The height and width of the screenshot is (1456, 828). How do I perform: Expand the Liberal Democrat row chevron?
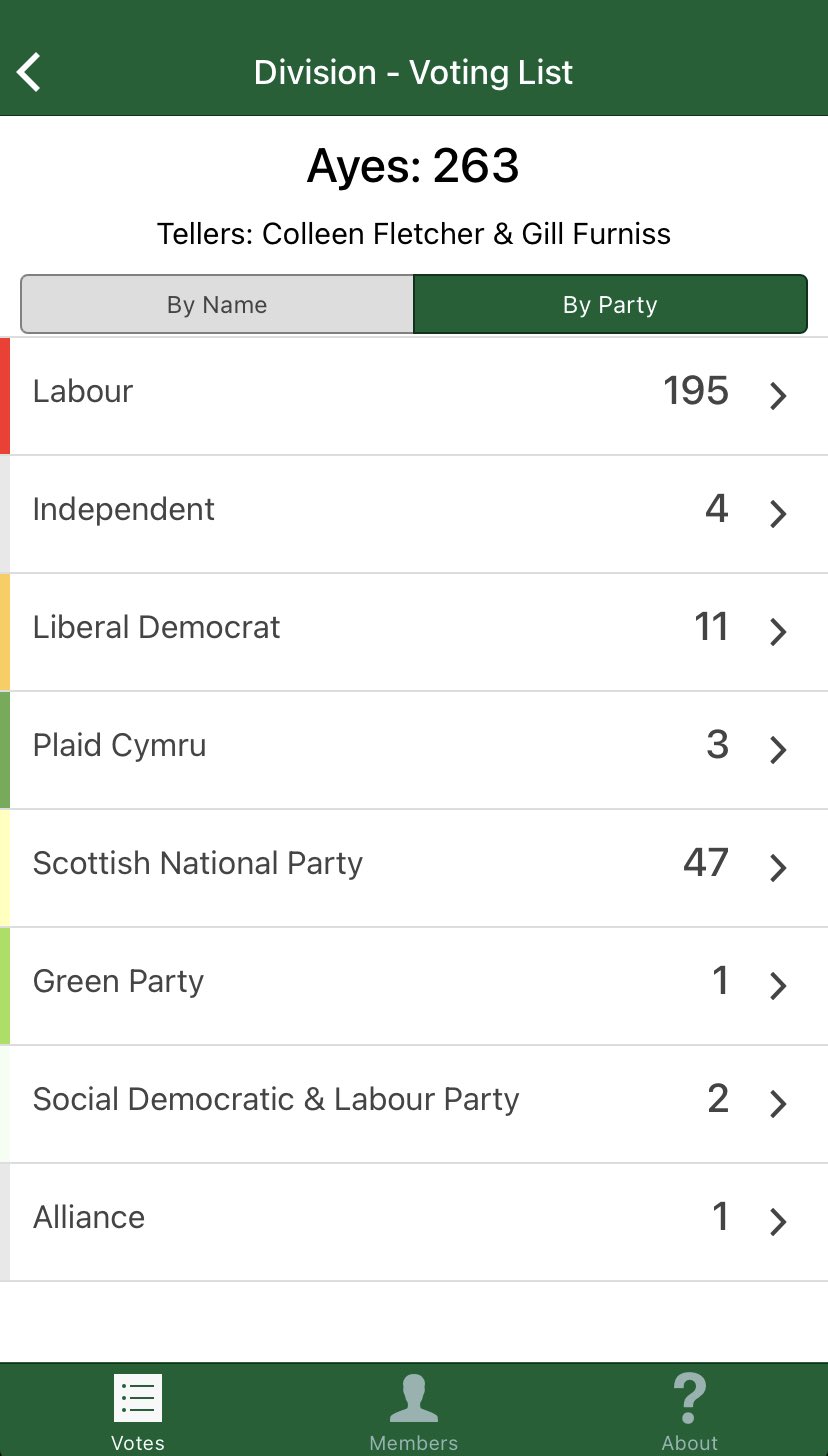tap(778, 632)
